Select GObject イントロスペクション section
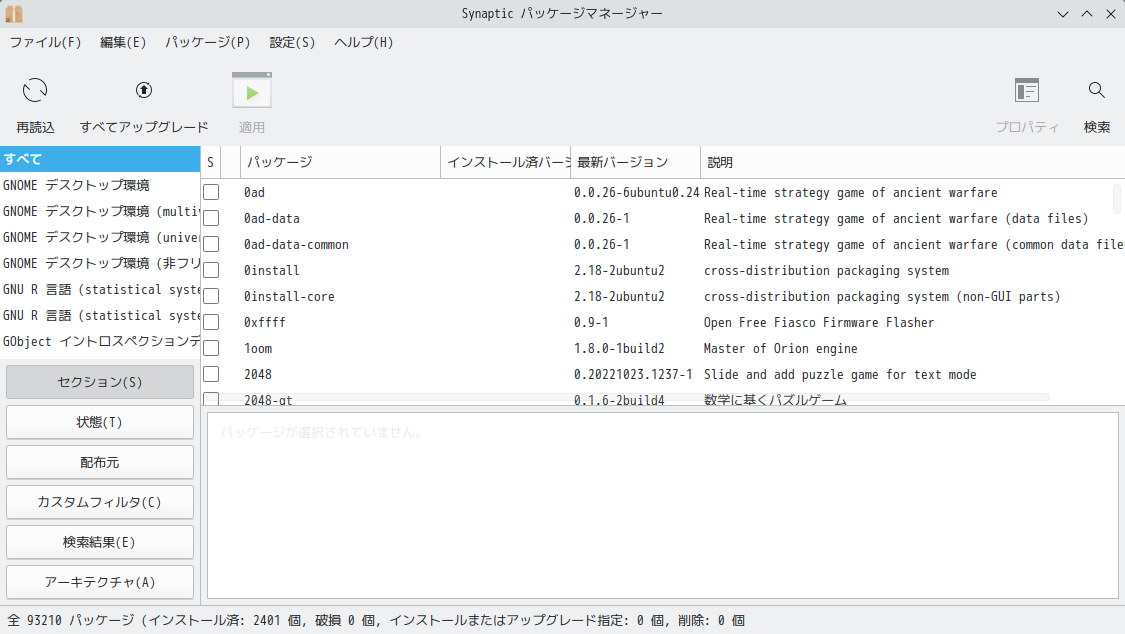Screen dimensions: 1125x634 [x=100, y=341]
